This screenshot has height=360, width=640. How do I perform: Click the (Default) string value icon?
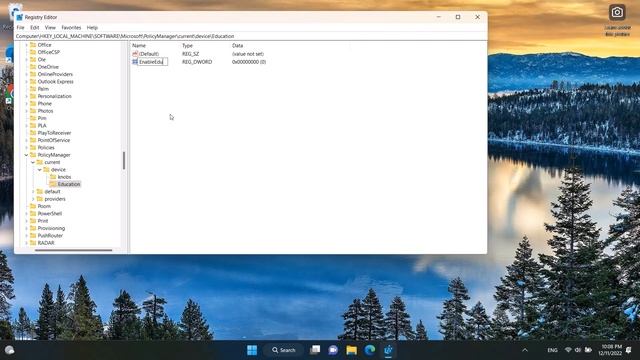(x=135, y=54)
